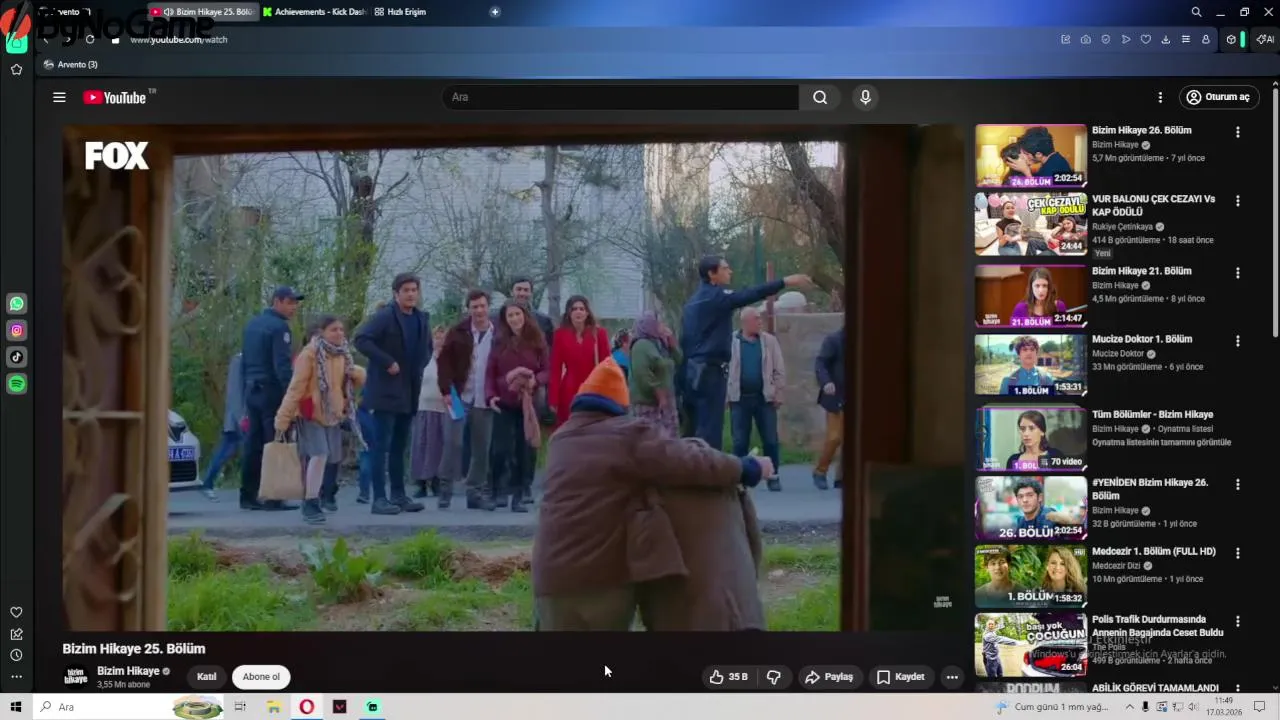Focus the YouTube Ara search field

pyautogui.click(x=620, y=97)
